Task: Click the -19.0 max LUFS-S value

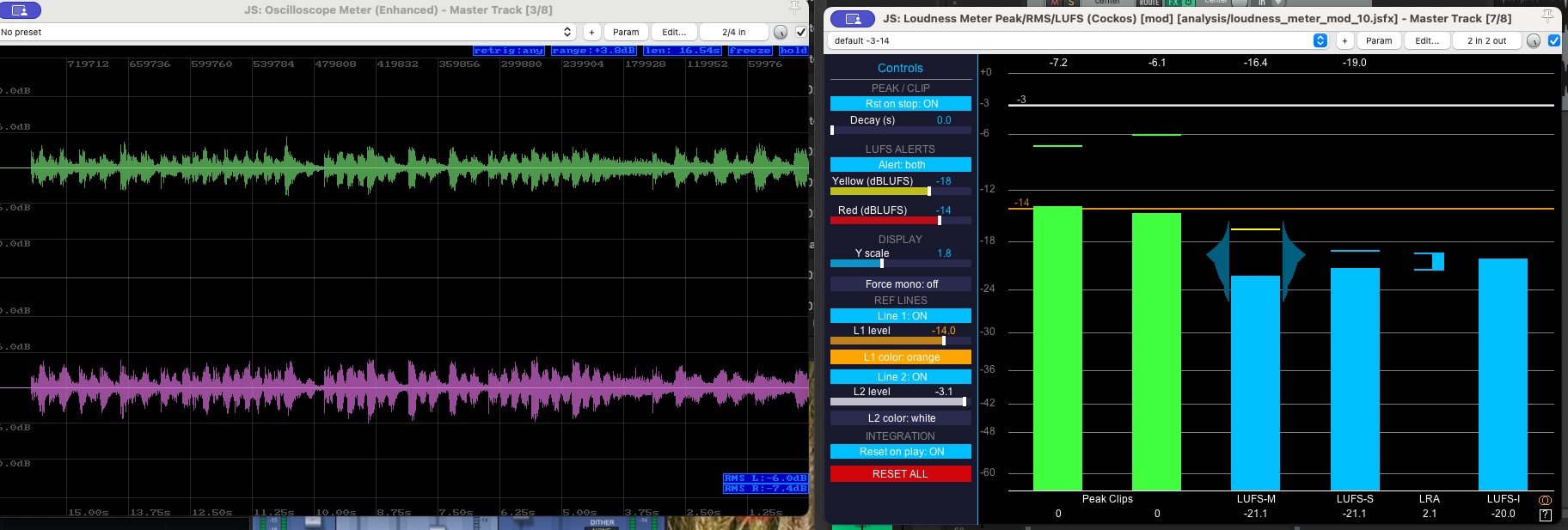Action: coord(1355,63)
